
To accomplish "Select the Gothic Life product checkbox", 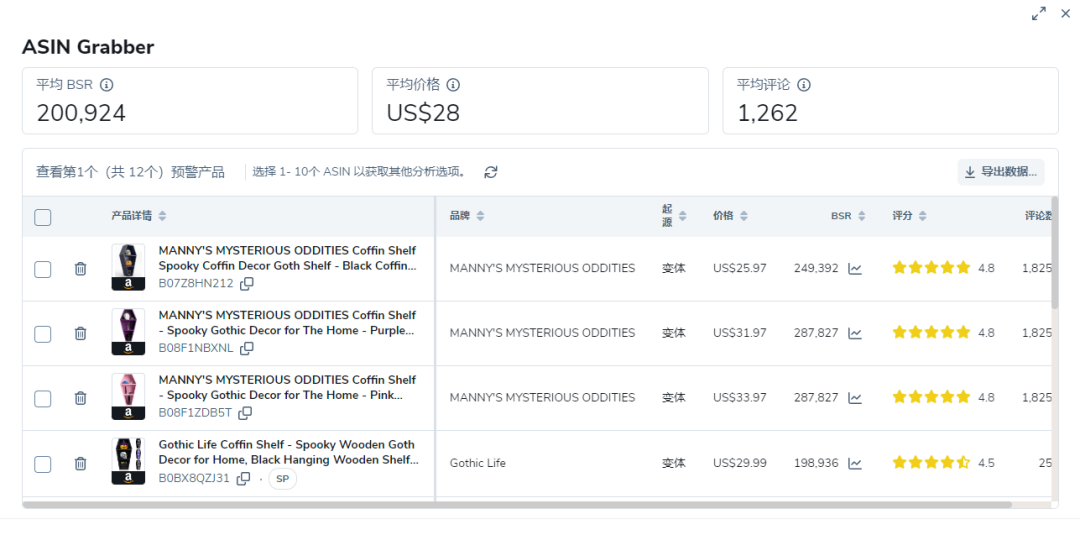I will pos(43,464).
